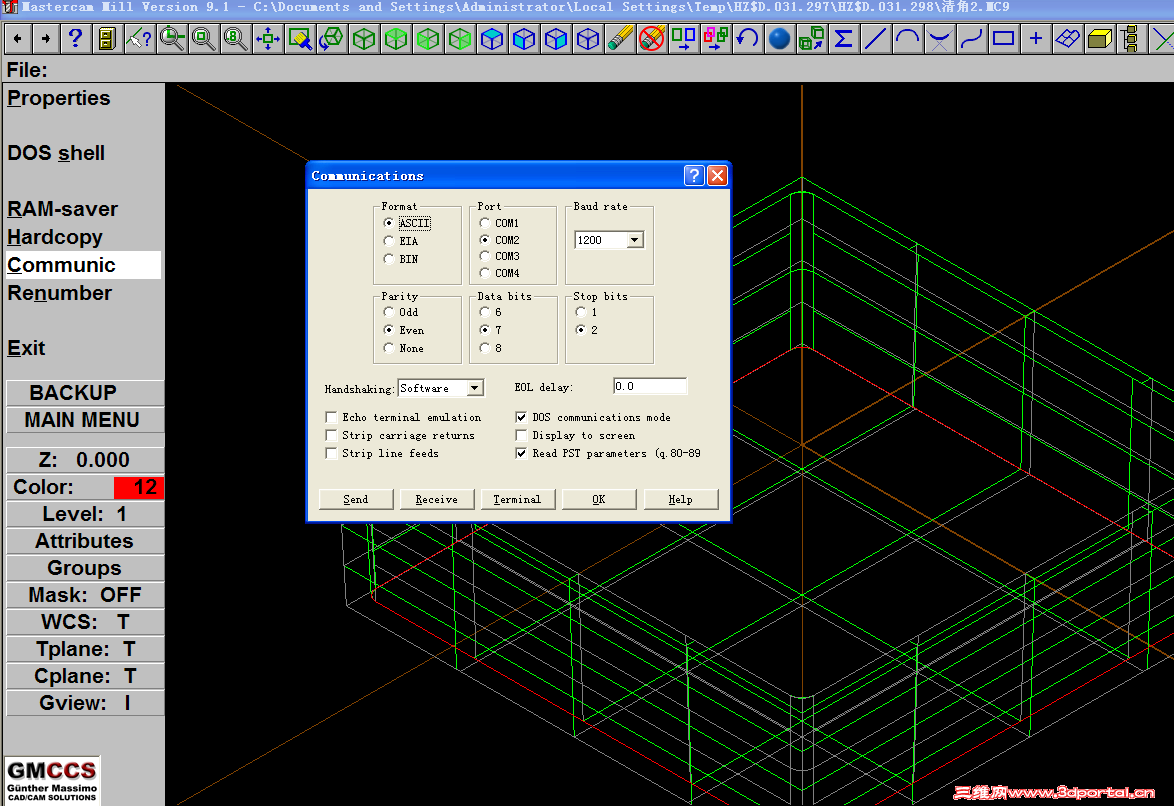Uncheck Read PST parameters option
Viewport: 1174px width, 806px height.
point(521,452)
